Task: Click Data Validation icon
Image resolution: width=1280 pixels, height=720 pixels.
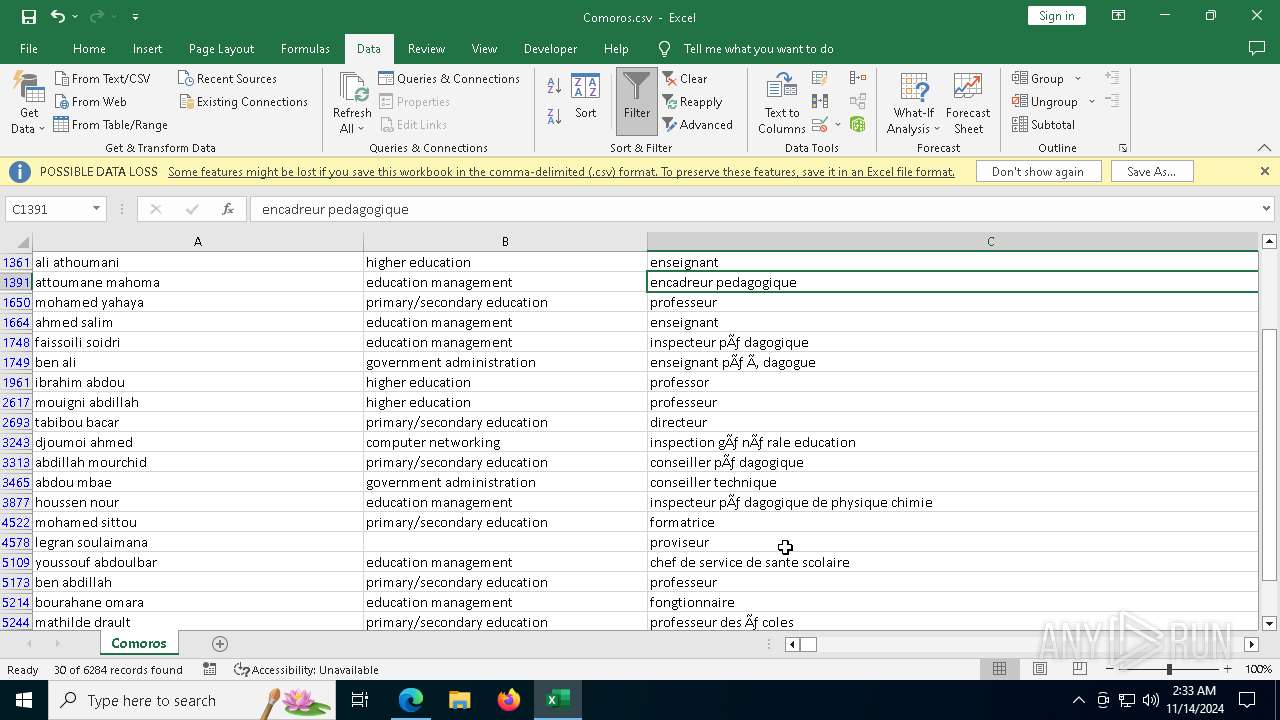Action: 820,124
